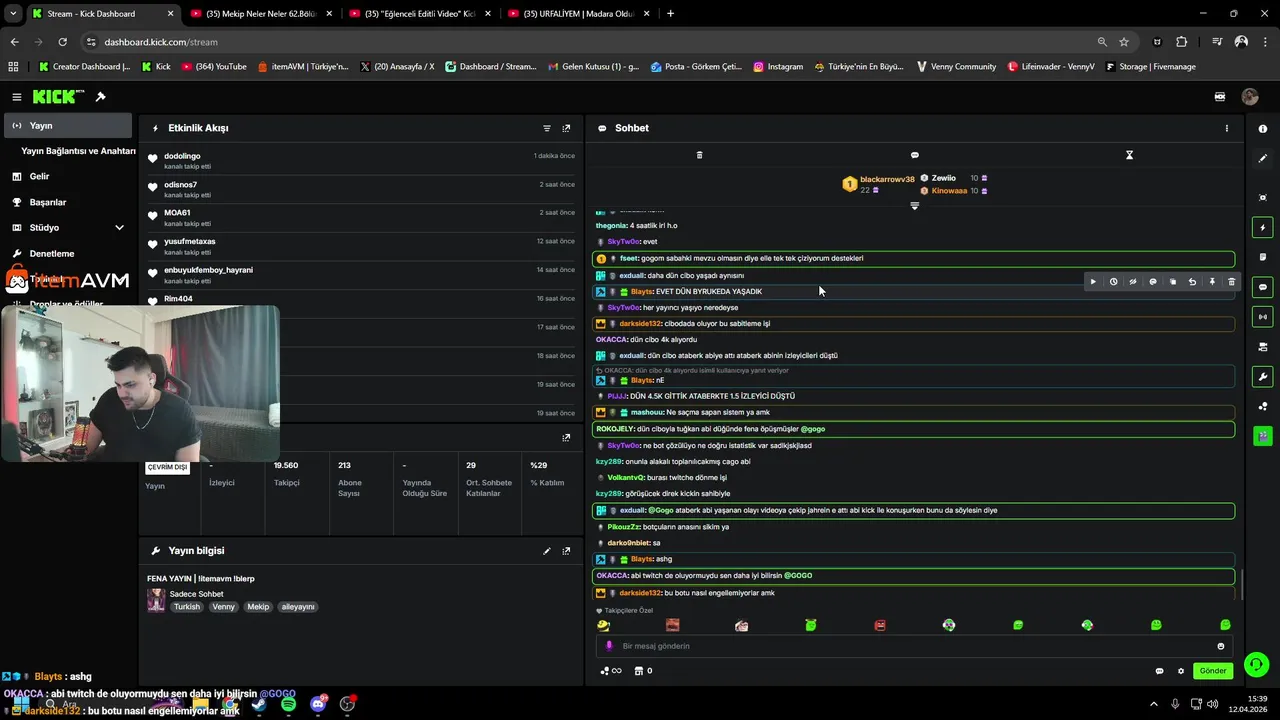This screenshot has width=1280, height=720.
Task: Select enbuyukfemboy_hayrani follow event
Action: click(x=361, y=275)
